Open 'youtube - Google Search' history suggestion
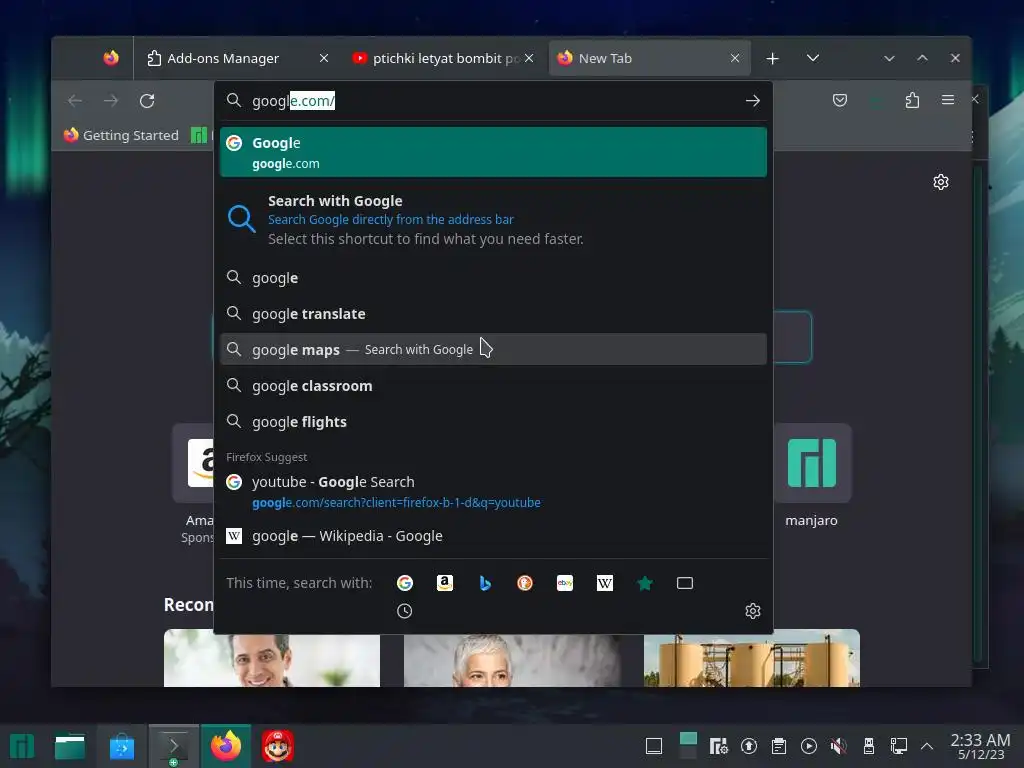The height and width of the screenshot is (768, 1024). click(493, 492)
